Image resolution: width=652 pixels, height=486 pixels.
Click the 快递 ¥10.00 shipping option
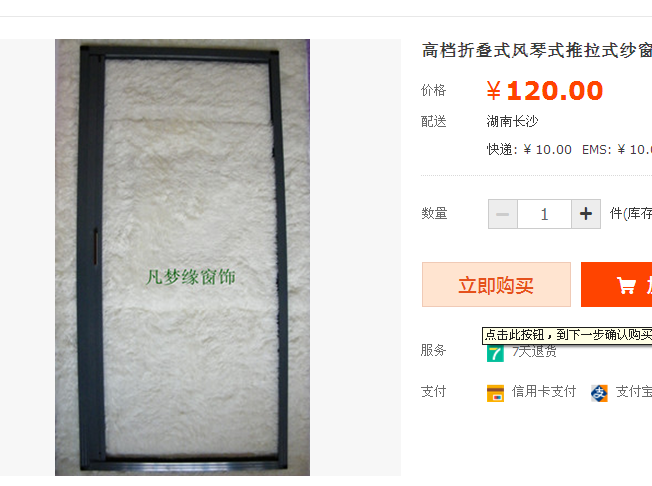529,149
